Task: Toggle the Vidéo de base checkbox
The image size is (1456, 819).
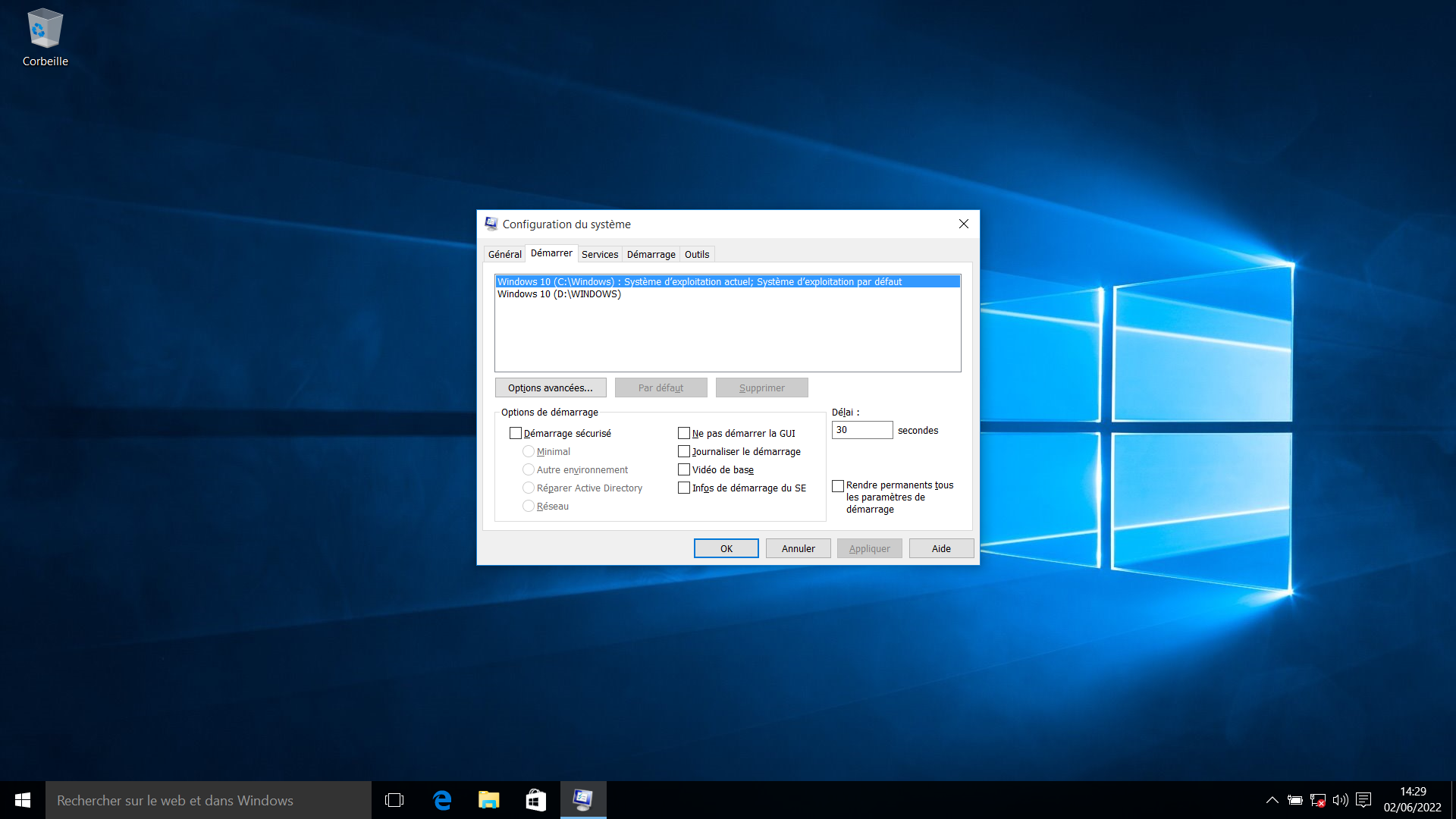Action: pyautogui.click(x=684, y=469)
